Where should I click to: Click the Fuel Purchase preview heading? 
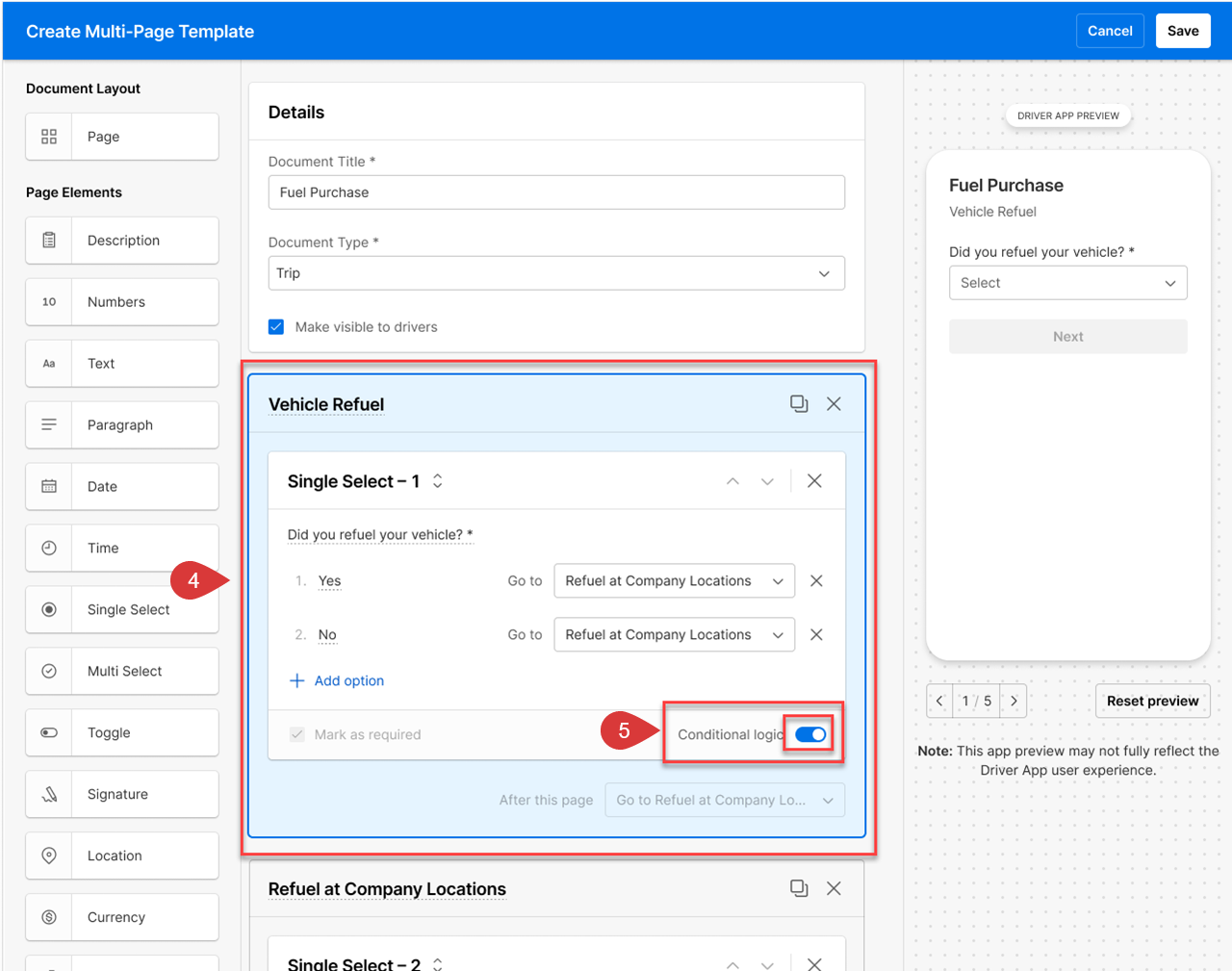pyautogui.click(x=1006, y=186)
